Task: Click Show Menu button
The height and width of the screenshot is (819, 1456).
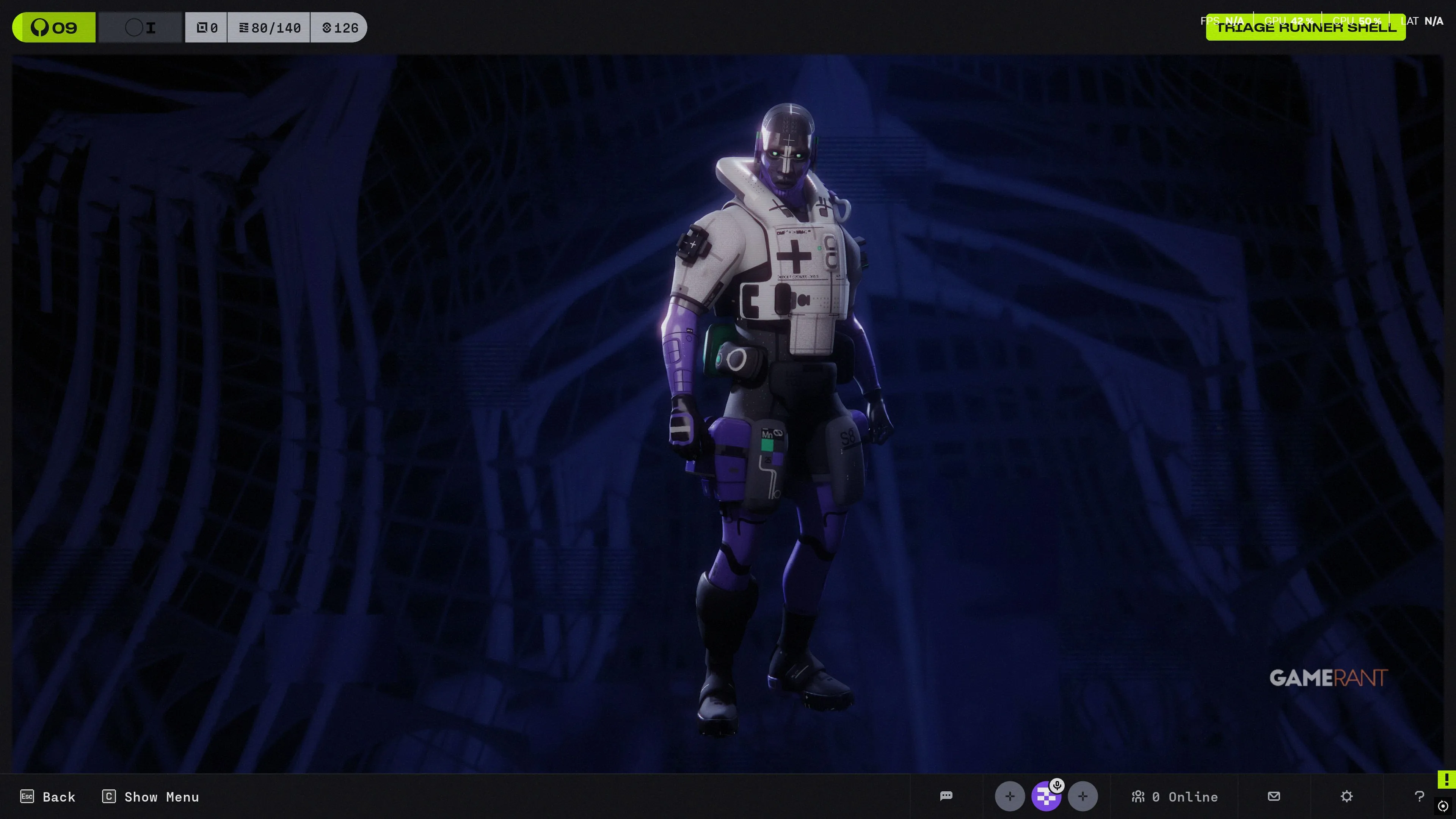Action: pyautogui.click(x=151, y=796)
